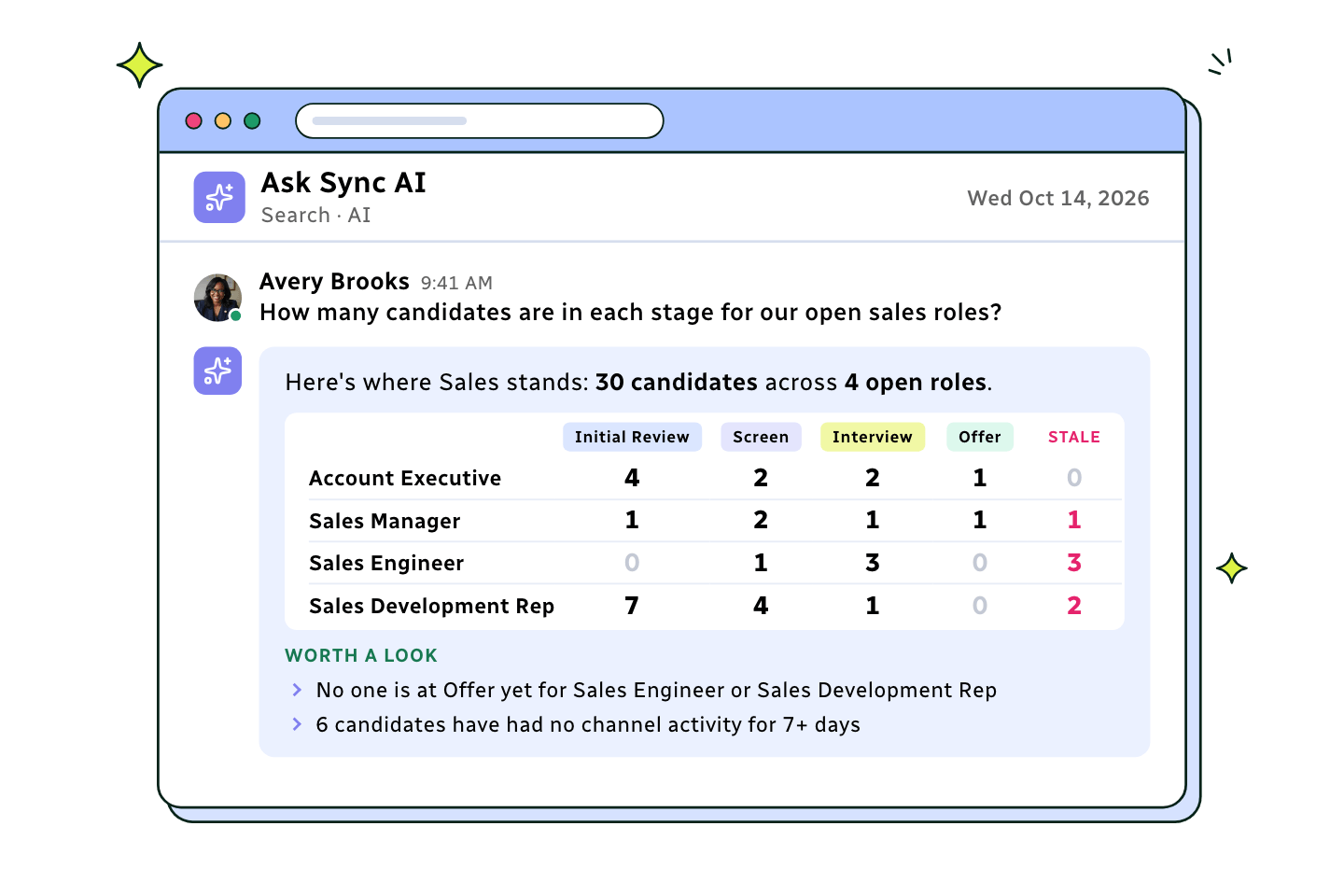Image resolution: width=1344 pixels, height=896 pixels.
Task: Open Avery Brooks' profile photo
Action: pos(217,298)
